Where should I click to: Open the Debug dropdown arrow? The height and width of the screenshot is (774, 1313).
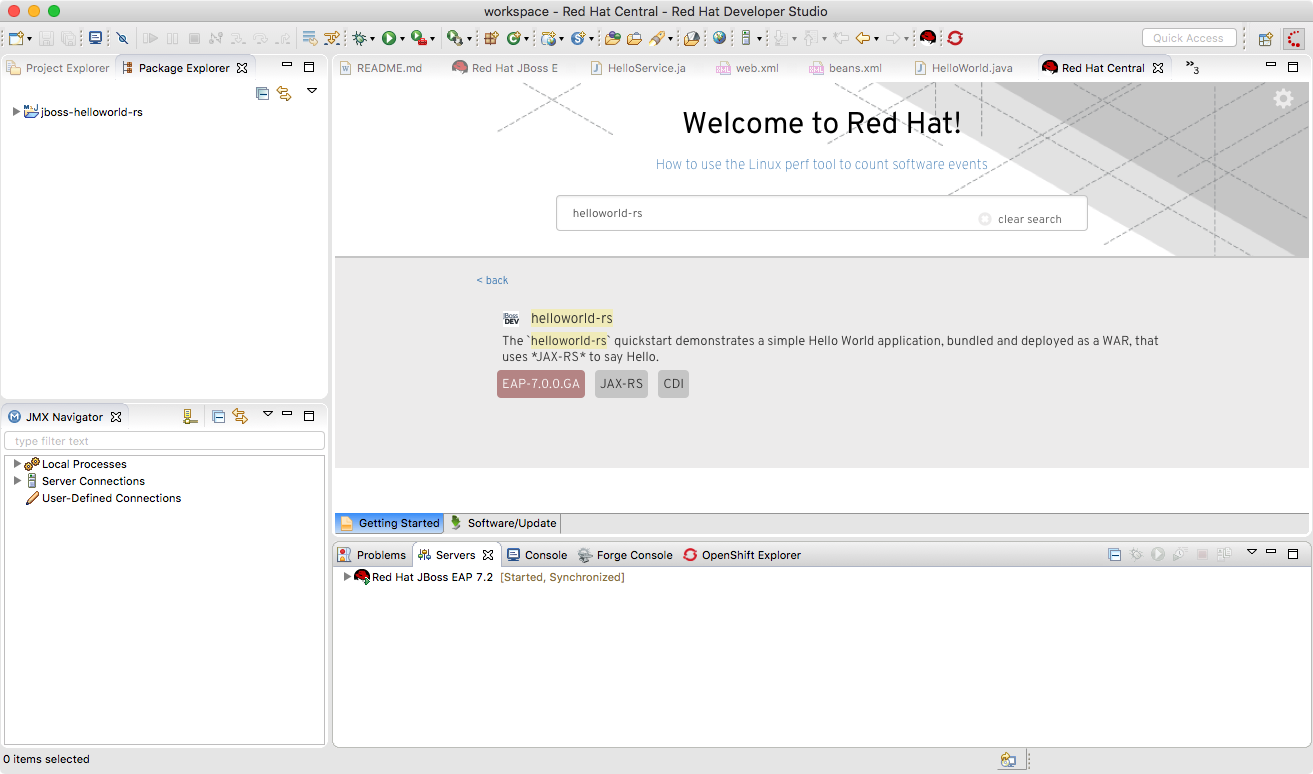coord(372,39)
